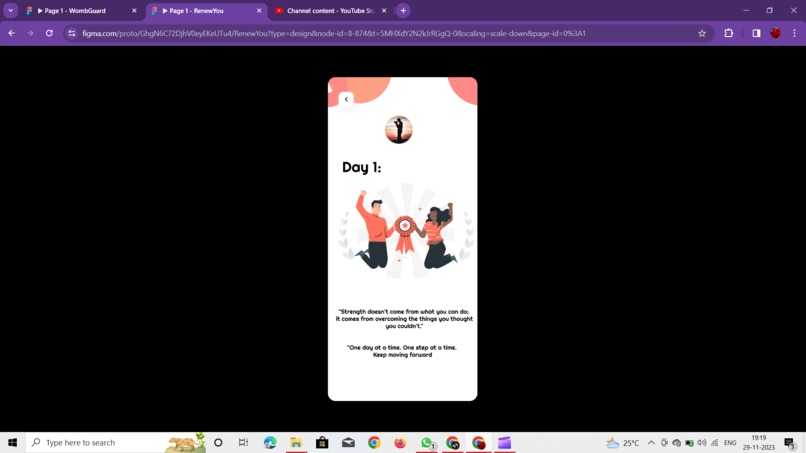This screenshot has height=453, width=806.
Task: Open Firefox from the taskbar
Action: [x=400, y=443]
